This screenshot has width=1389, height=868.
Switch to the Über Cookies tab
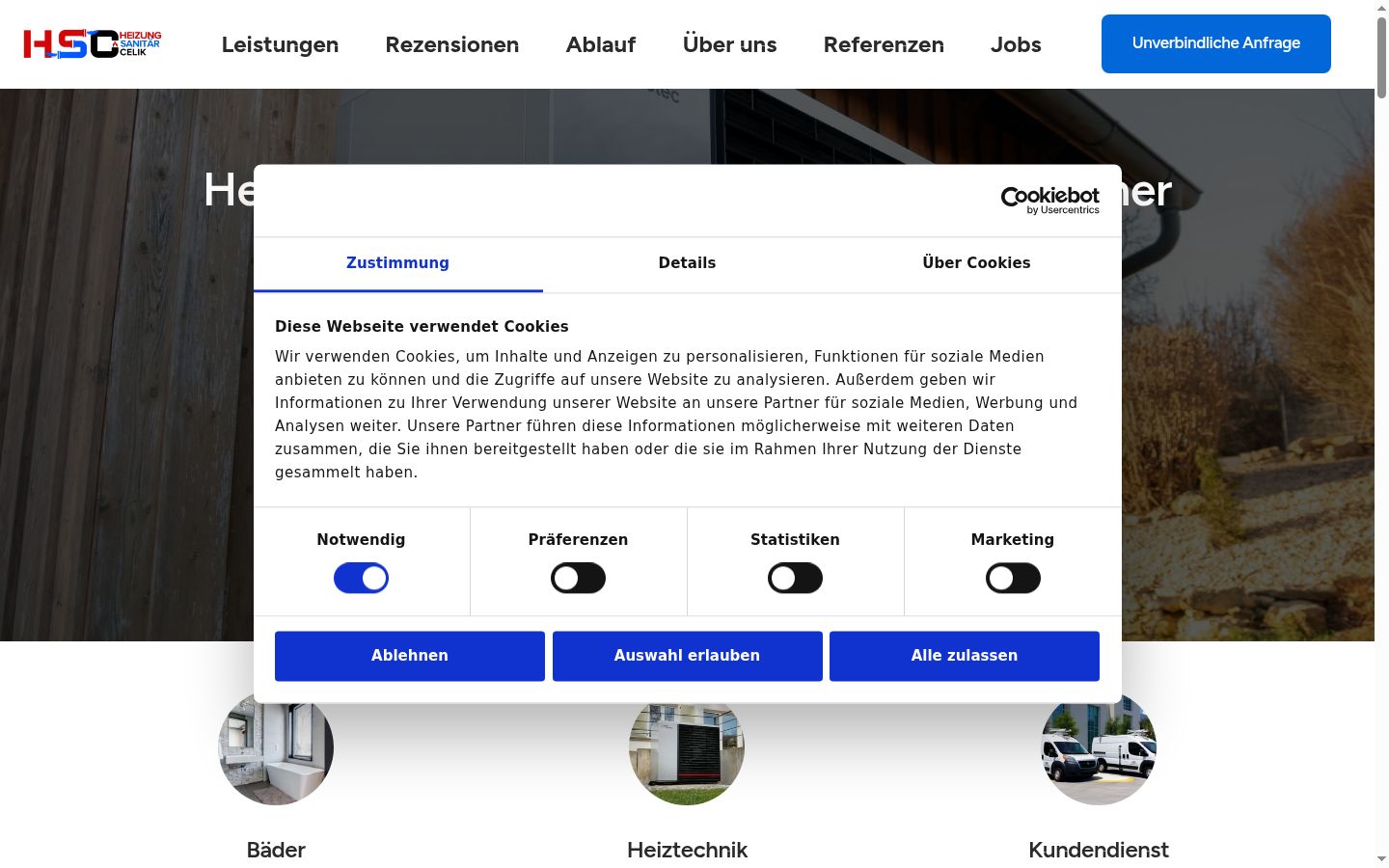[976, 263]
